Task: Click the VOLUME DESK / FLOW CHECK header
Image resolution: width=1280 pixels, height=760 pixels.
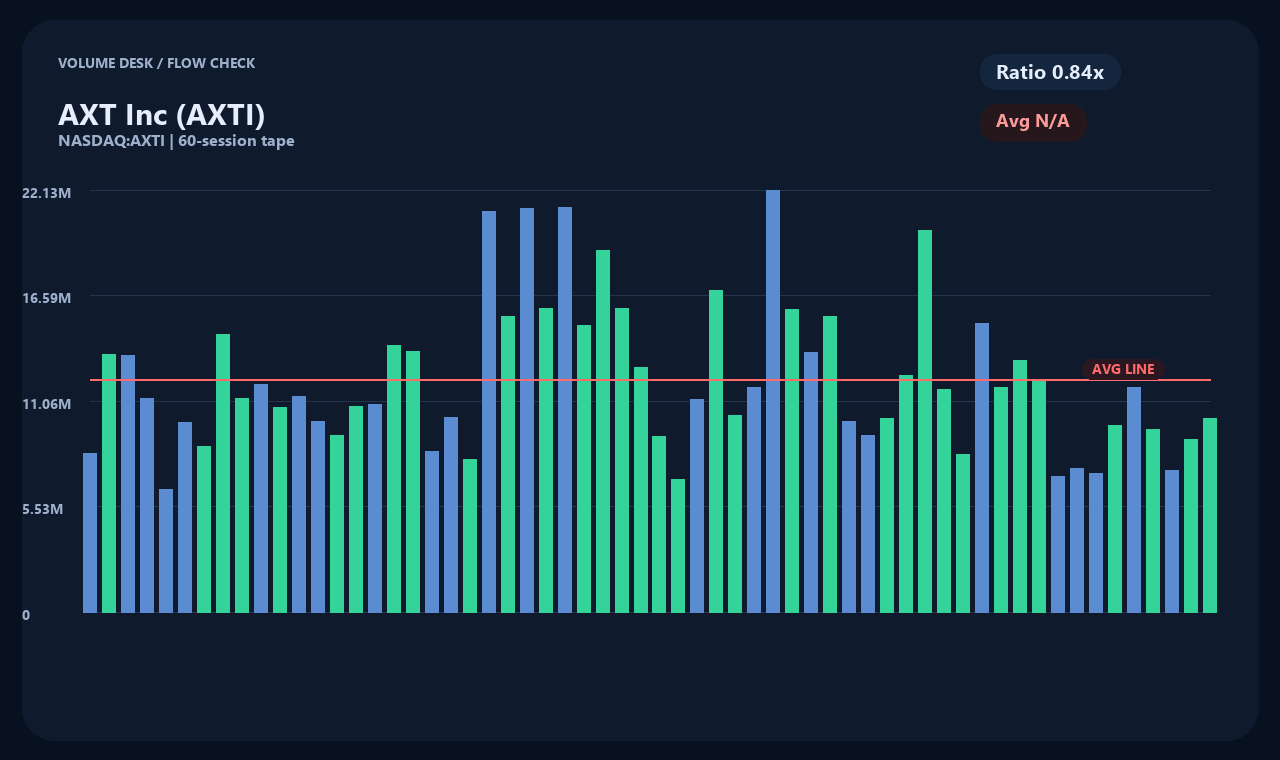Action: tap(156, 63)
